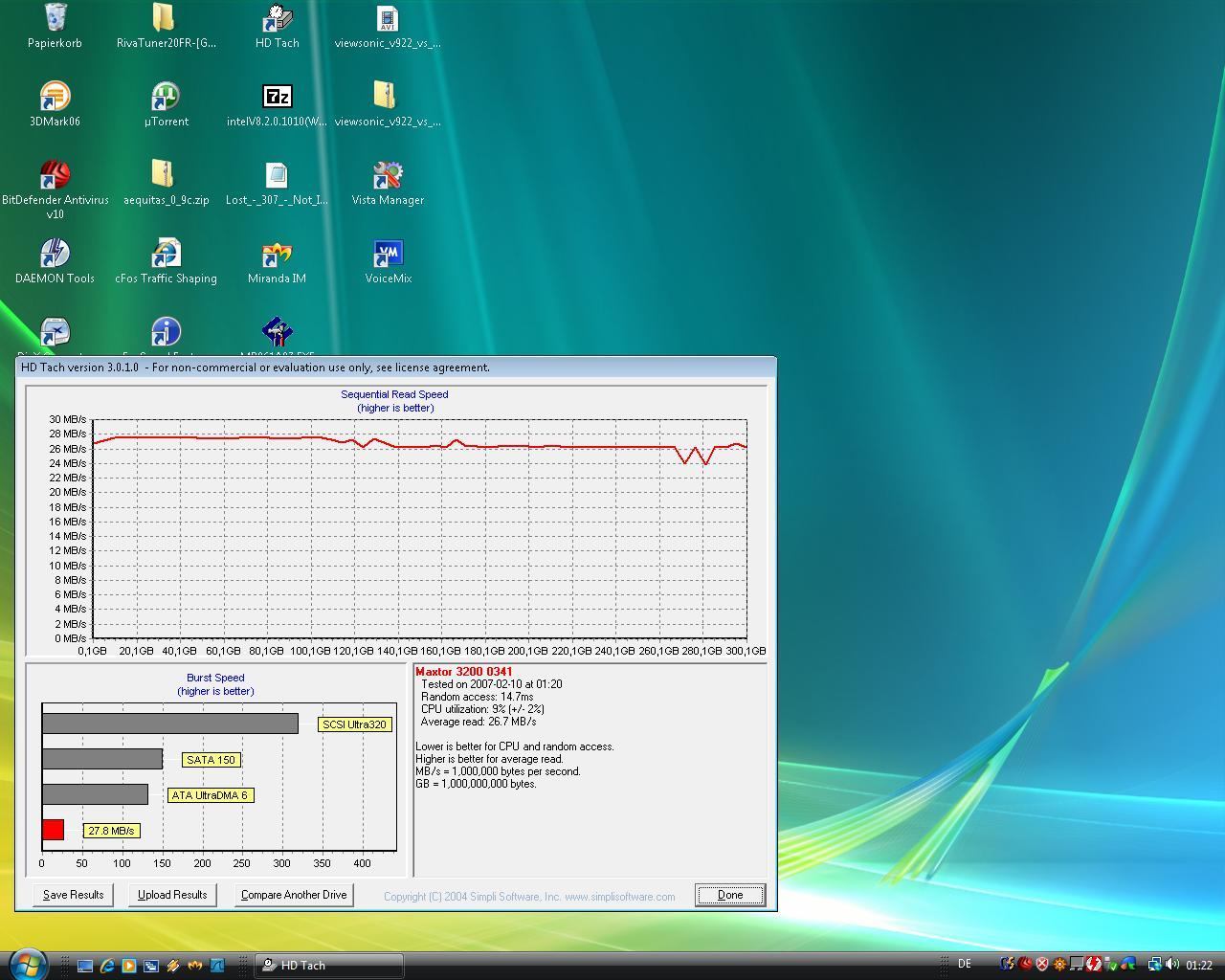Click the Upload Results button
The height and width of the screenshot is (980, 1225).
pyautogui.click(x=172, y=895)
